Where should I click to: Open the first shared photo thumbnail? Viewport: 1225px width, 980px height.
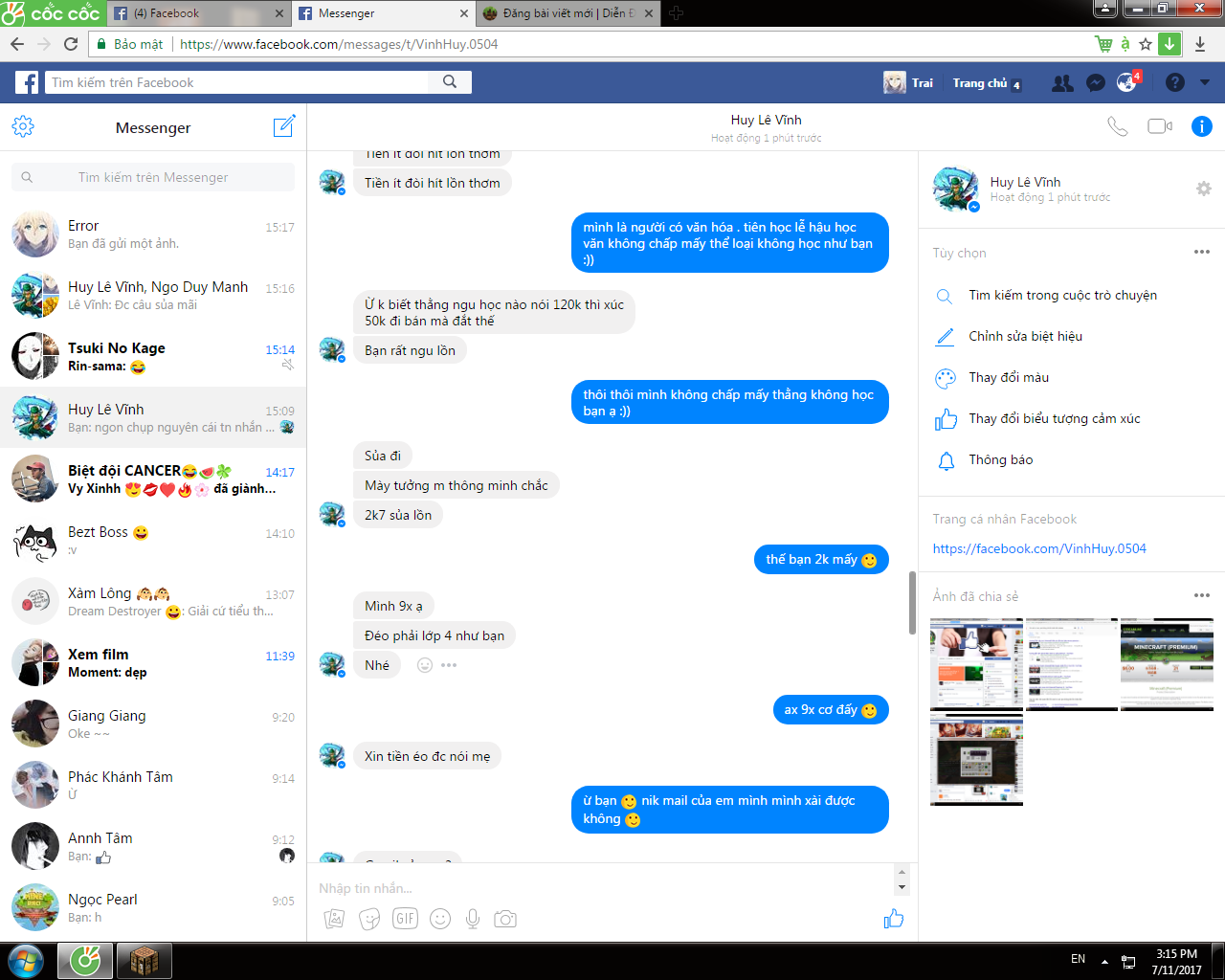976,664
